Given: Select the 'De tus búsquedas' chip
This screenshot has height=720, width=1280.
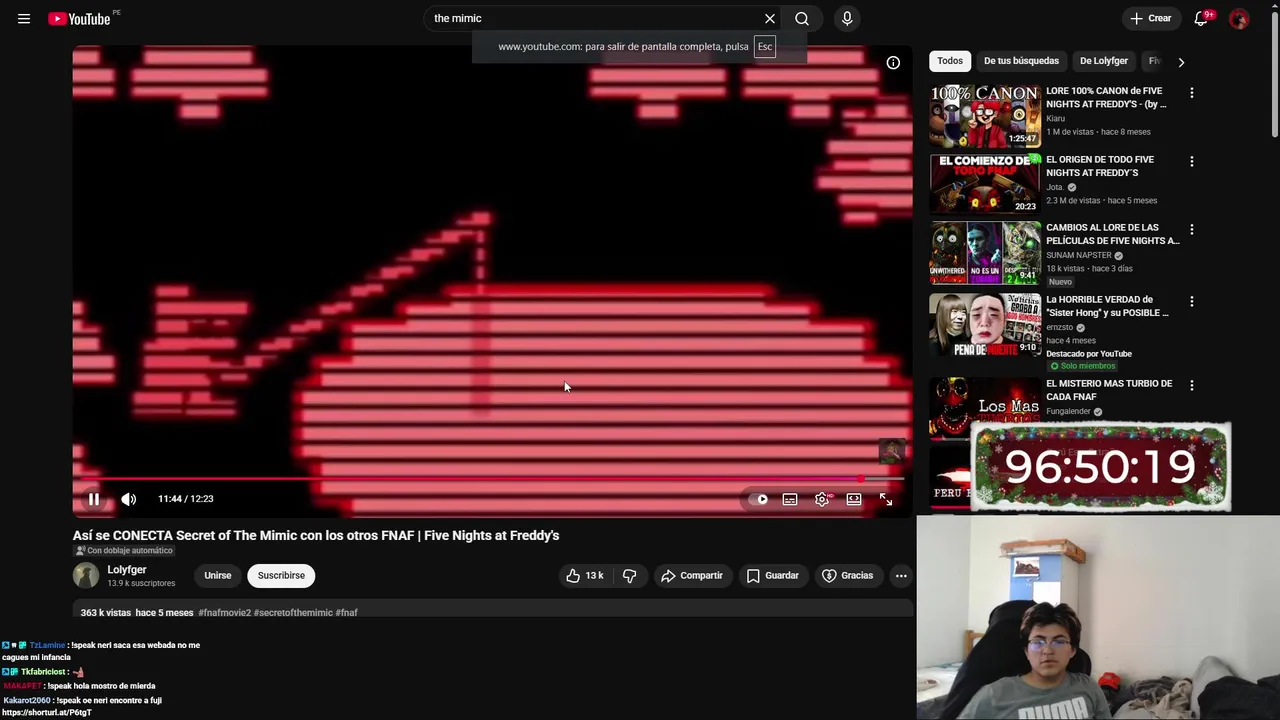Looking at the screenshot, I should (1021, 61).
